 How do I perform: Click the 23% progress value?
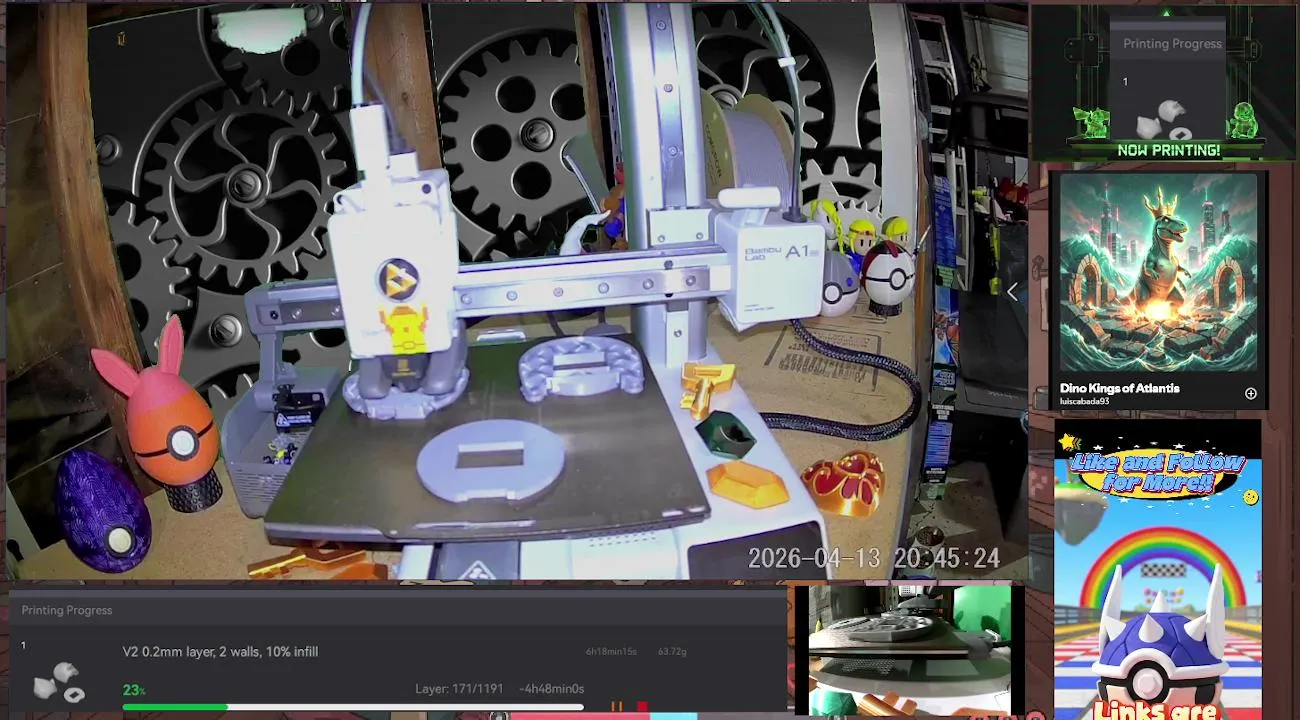(x=134, y=690)
